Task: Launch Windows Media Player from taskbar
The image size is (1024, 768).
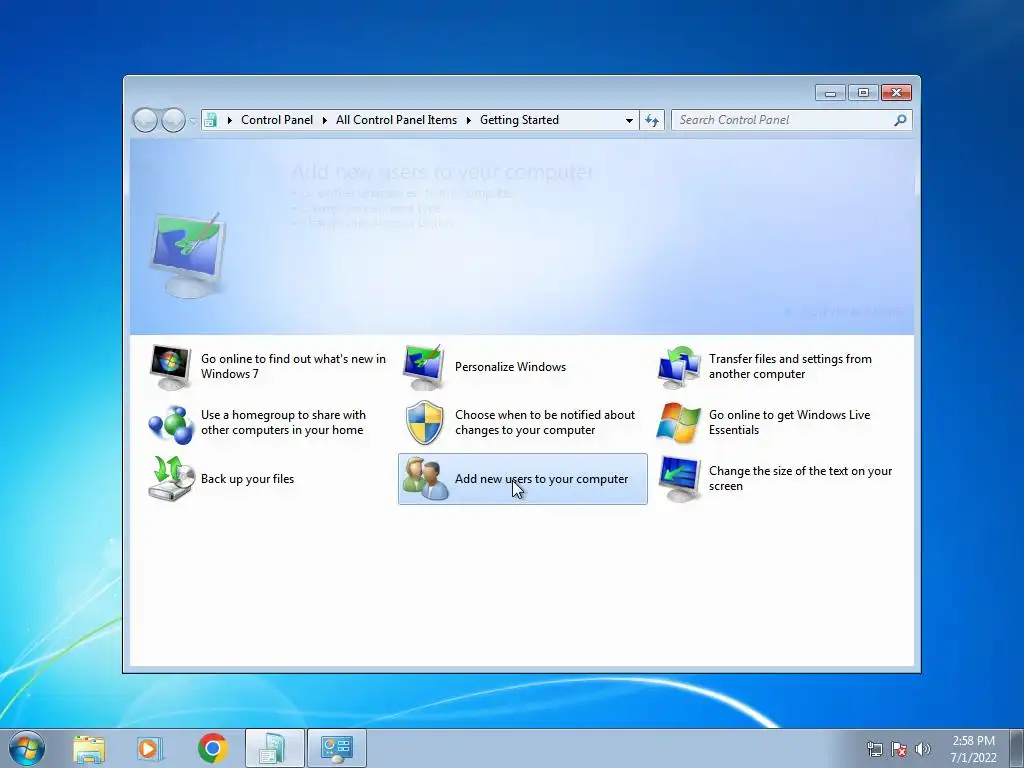Action: pyautogui.click(x=150, y=748)
